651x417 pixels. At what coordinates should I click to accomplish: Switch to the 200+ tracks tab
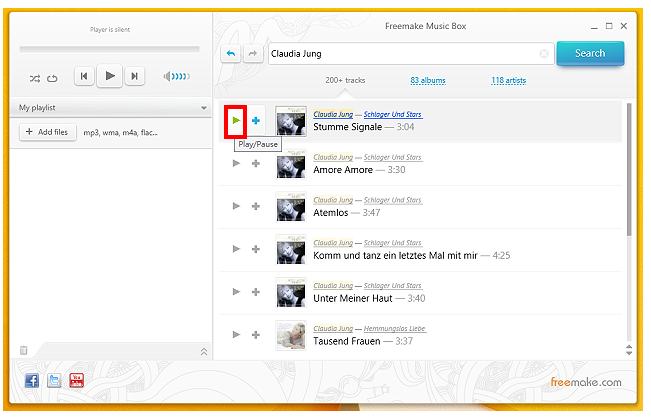[x=345, y=80]
